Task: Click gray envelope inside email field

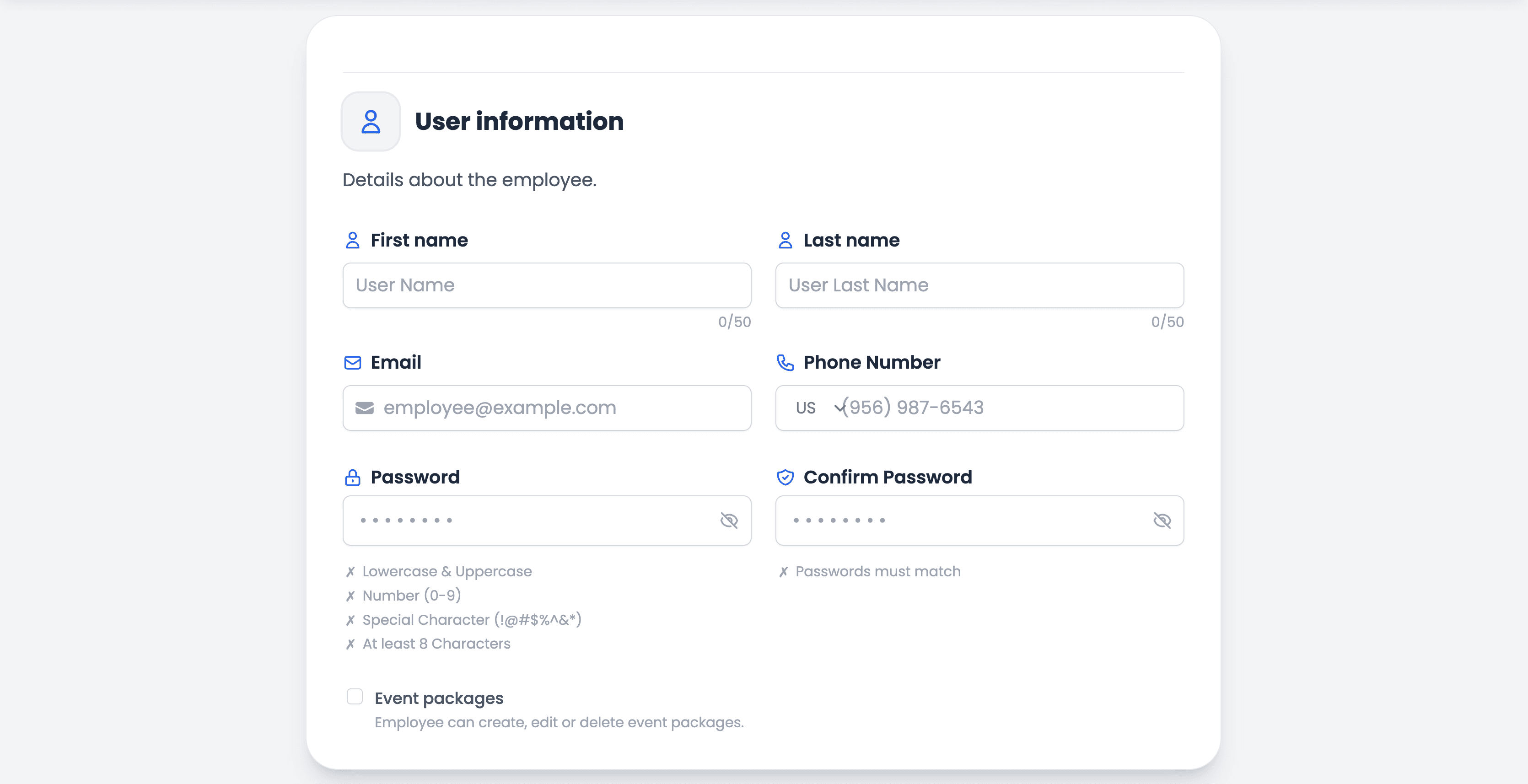Action: click(x=364, y=408)
